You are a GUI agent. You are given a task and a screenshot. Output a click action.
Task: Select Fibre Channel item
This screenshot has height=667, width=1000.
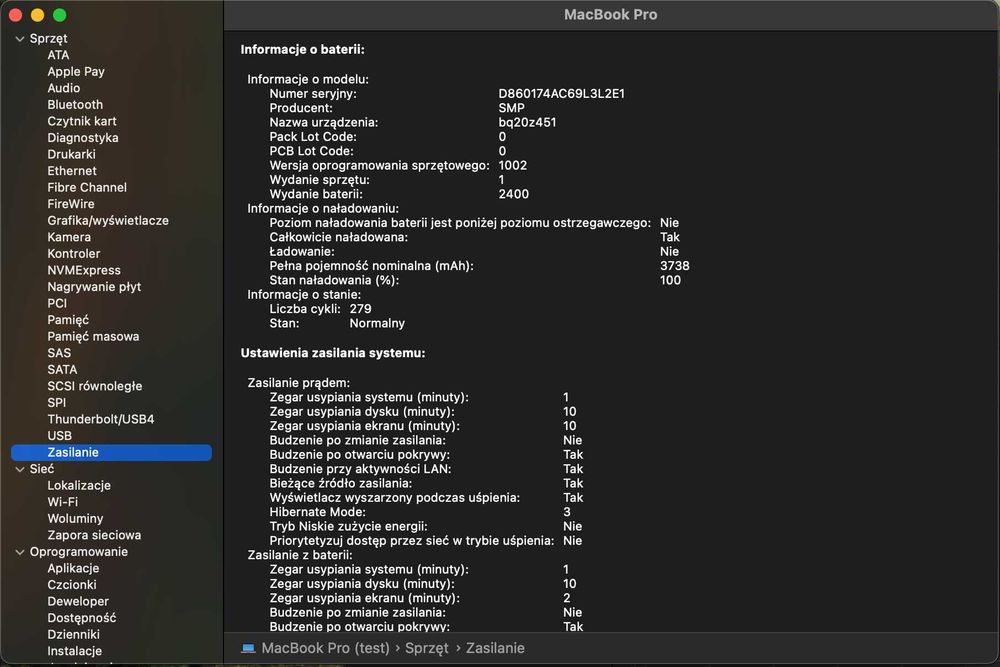point(87,187)
